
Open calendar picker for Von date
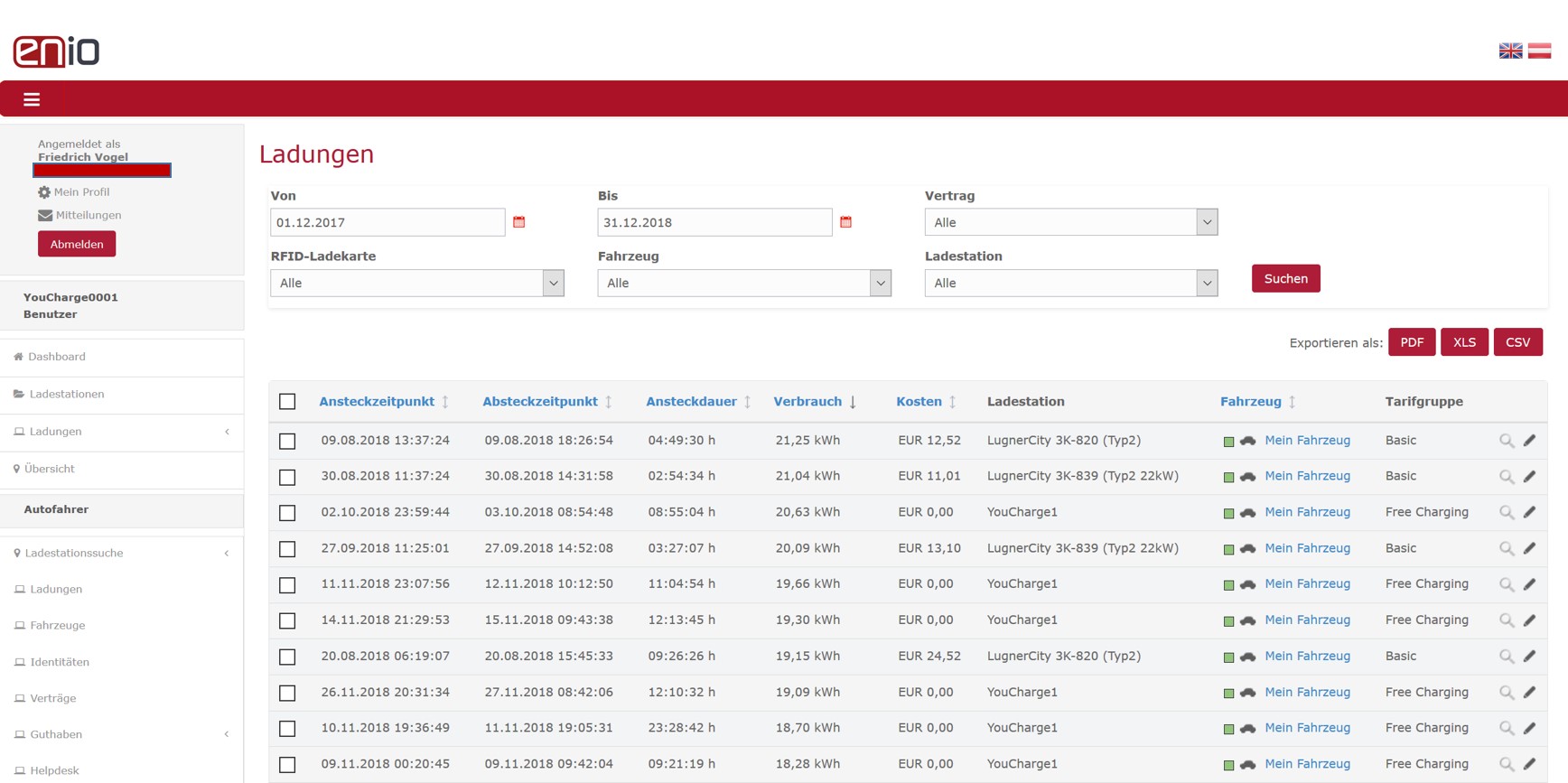click(x=518, y=222)
